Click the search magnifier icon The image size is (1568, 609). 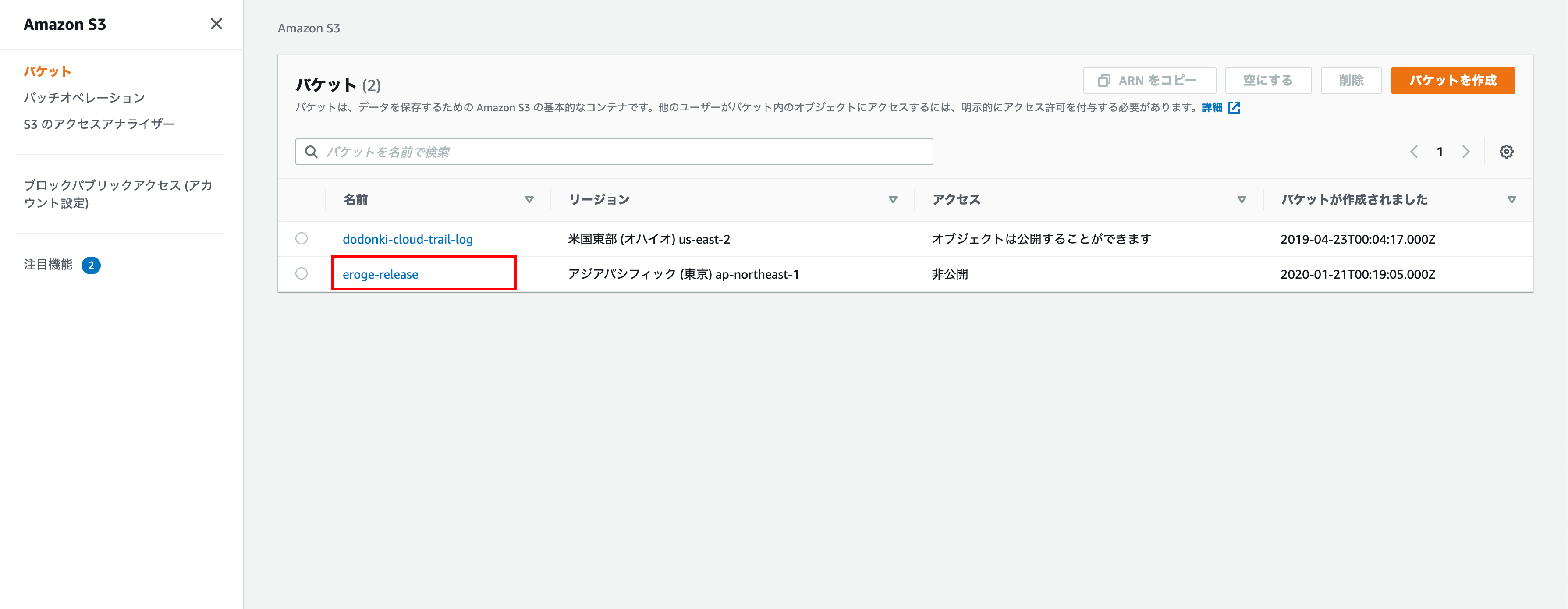point(311,152)
